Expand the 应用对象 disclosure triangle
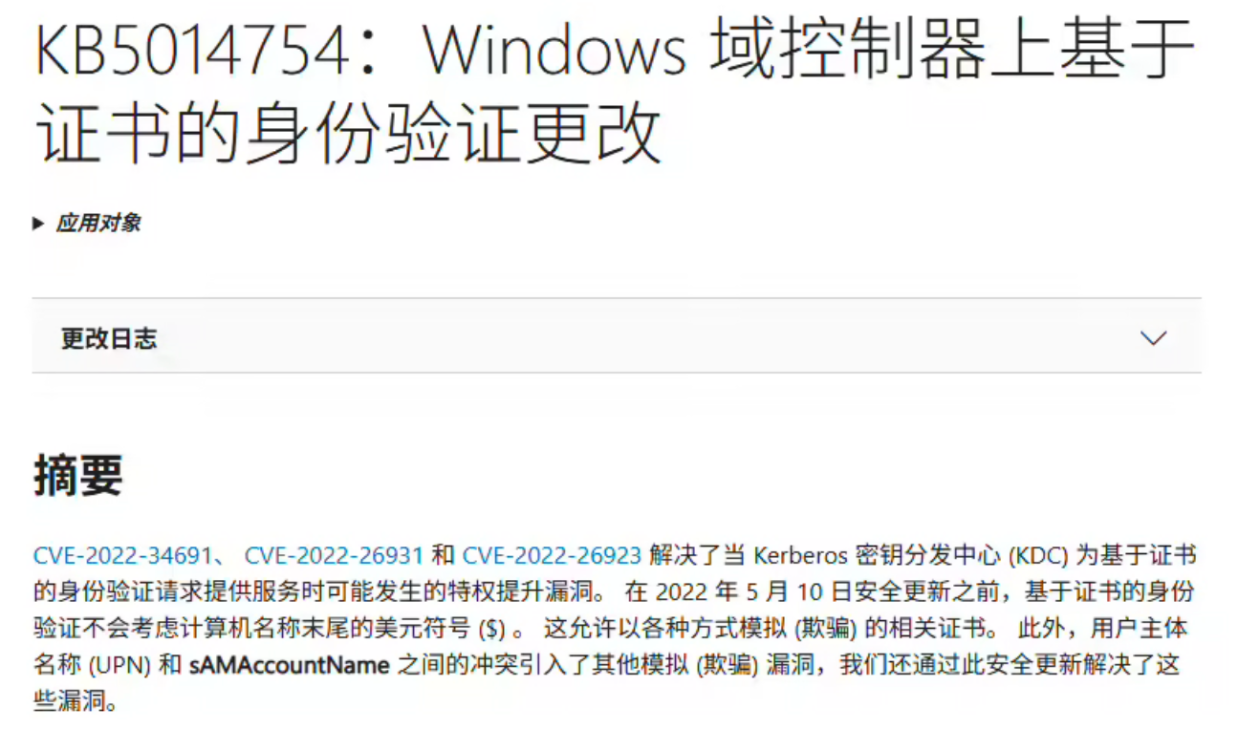Screen dimensions: 1260x730 tap(38, 223)
